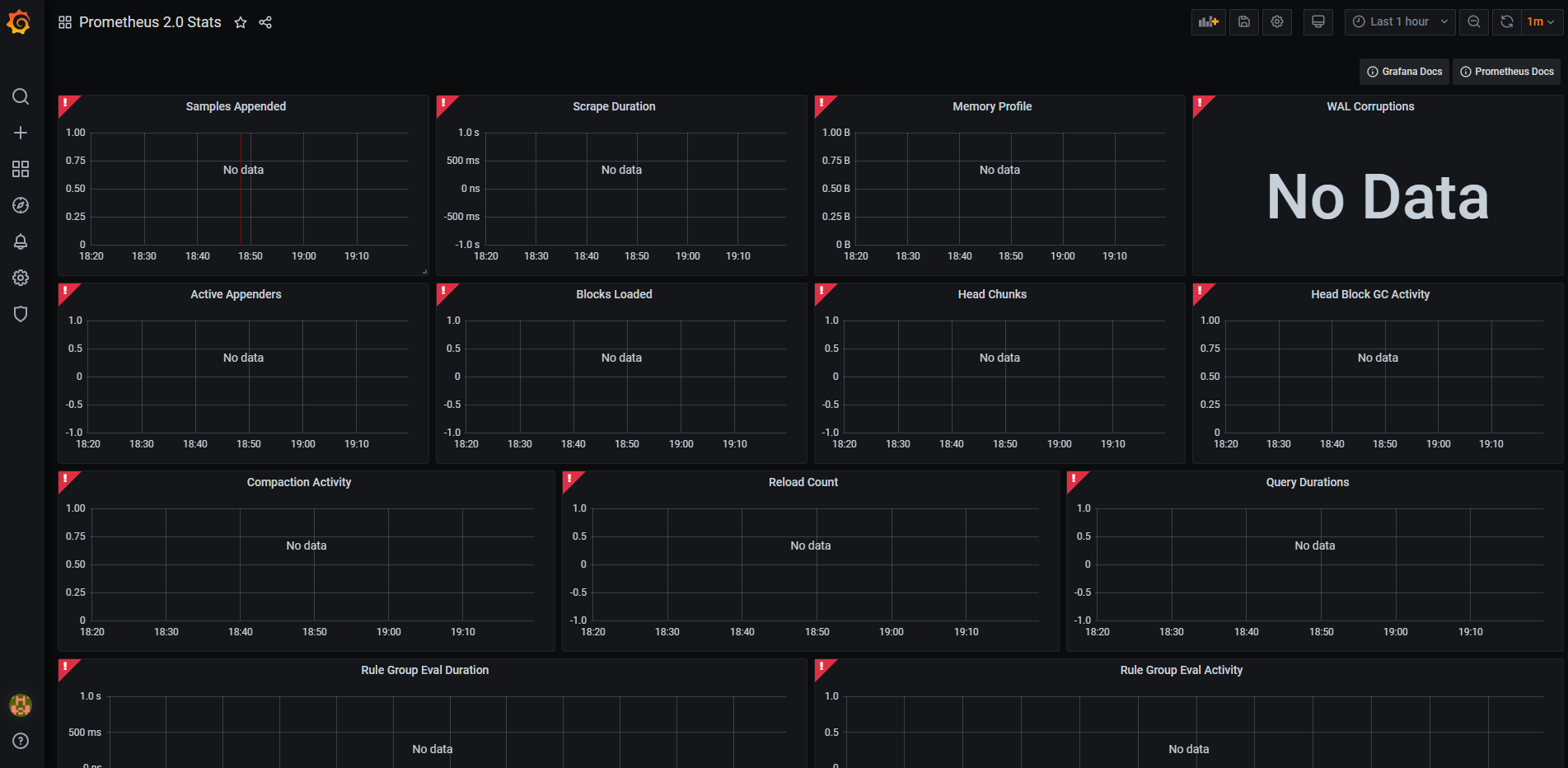Open the Alerting bell icon
The height and width of the screenshot is (768, 1568).
click(21, 241)
